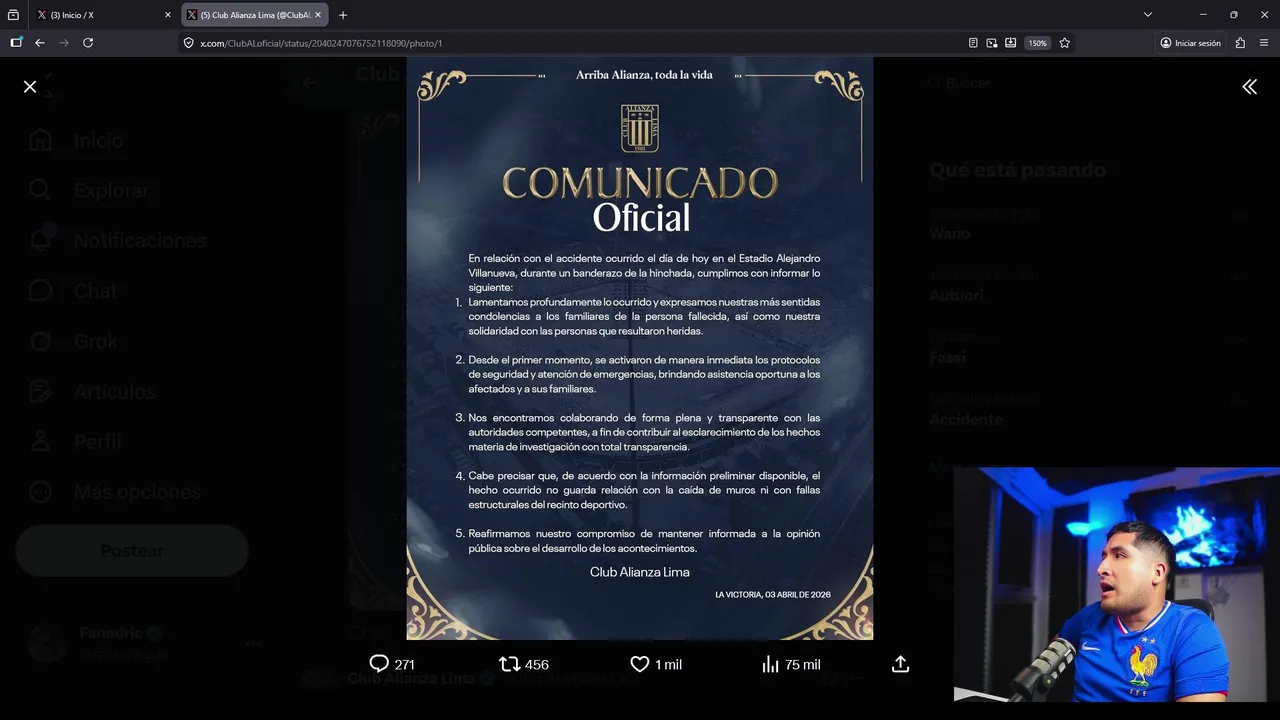
Task: Open picture-in-picture icon in address bar
Action: point(992,43)
